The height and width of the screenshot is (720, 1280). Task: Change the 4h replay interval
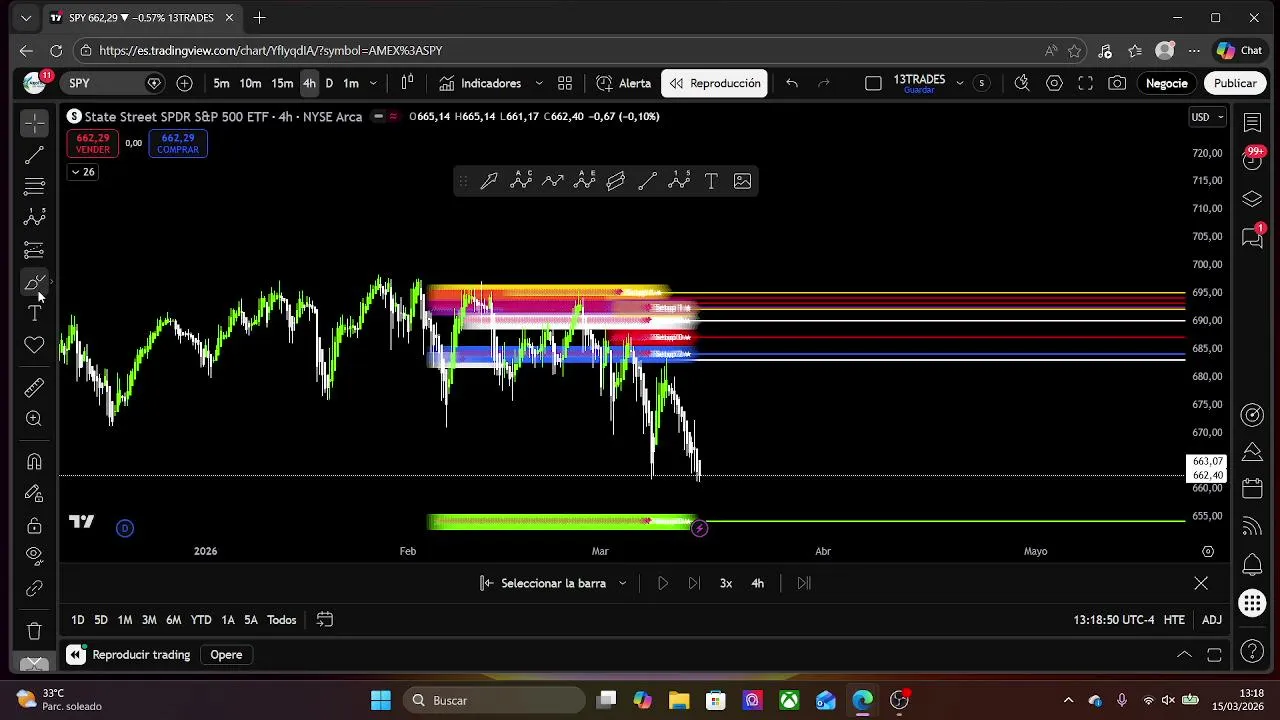click(757, 583)
